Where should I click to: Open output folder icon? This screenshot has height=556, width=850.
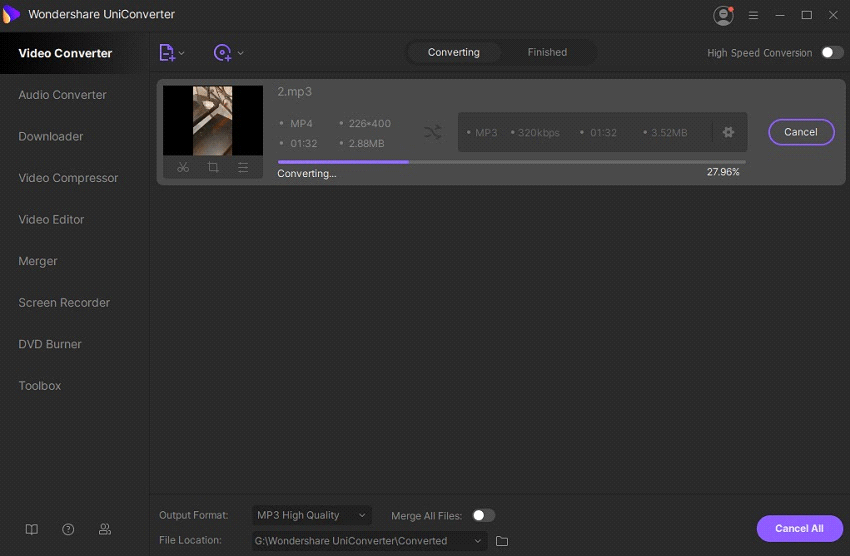coord(502,541)
